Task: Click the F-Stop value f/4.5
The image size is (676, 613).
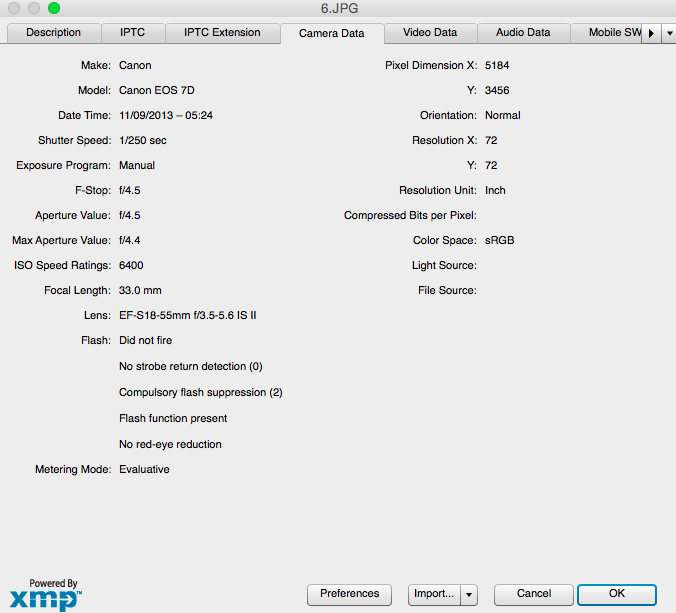Action: pos(130,191)
